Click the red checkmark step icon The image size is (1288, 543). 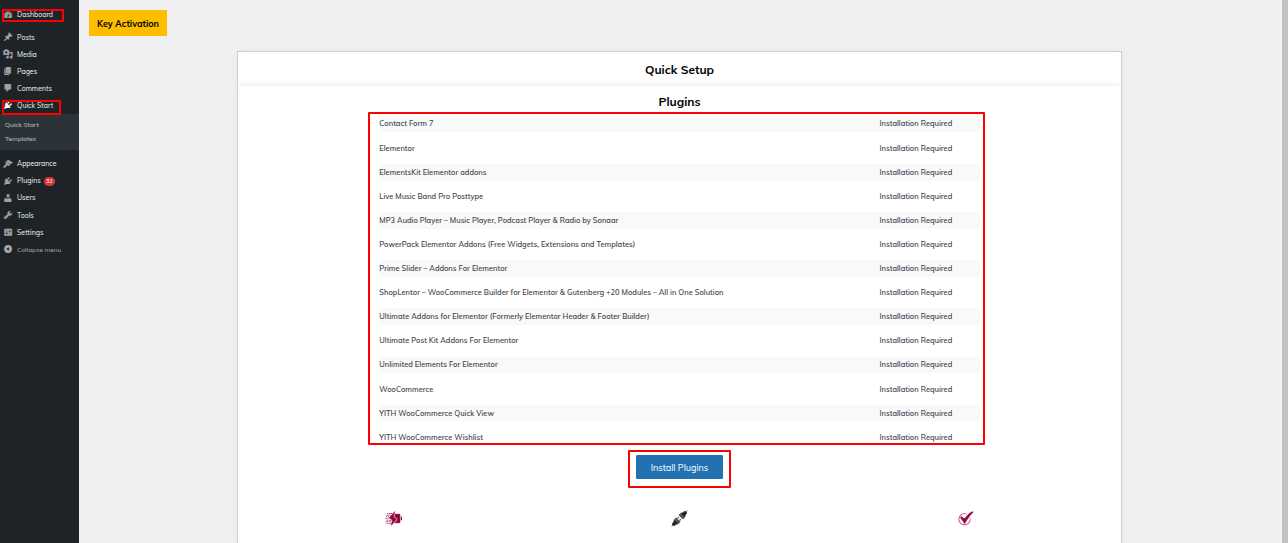(965, 518)
